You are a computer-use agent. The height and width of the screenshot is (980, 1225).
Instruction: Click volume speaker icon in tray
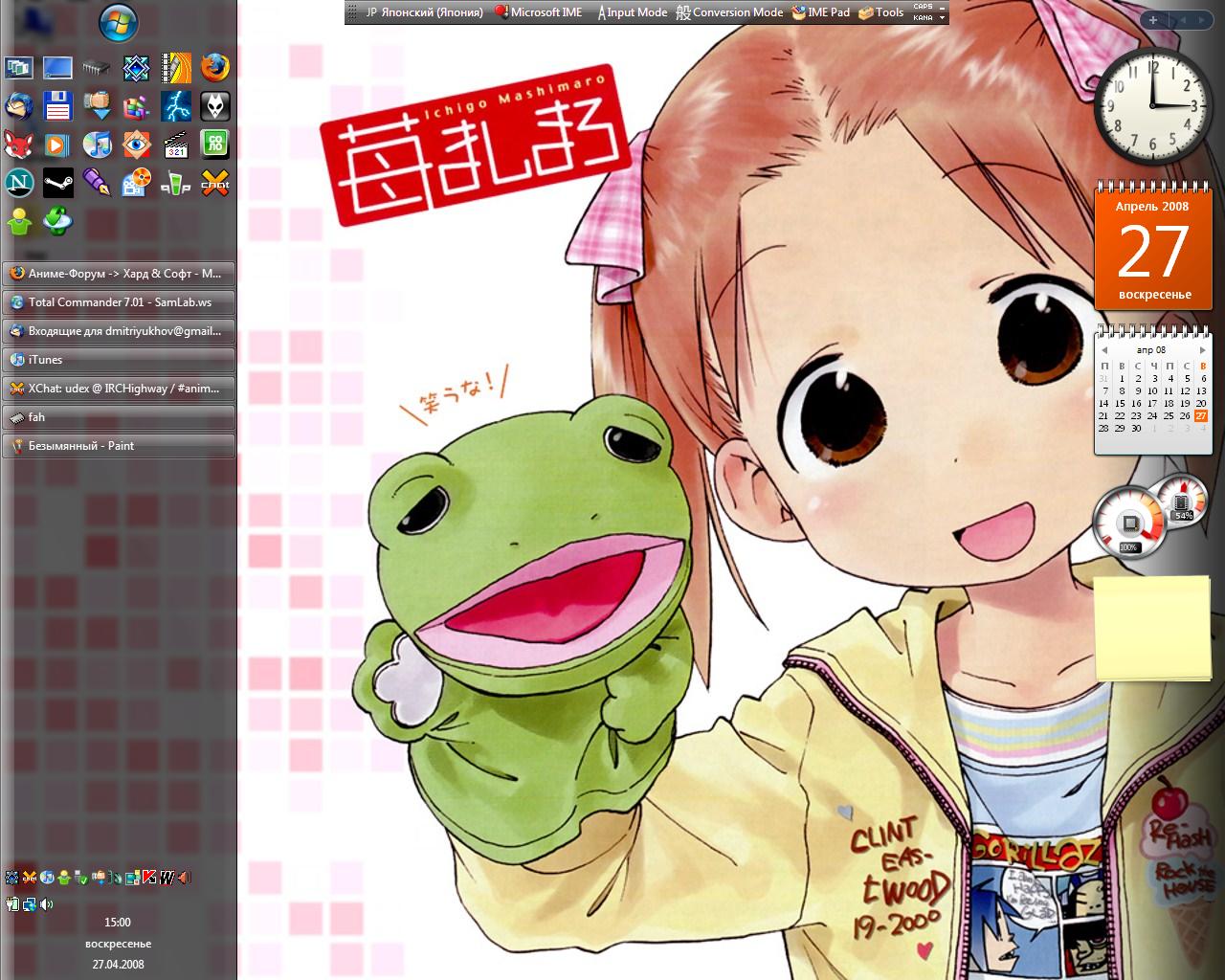(x=47, y=903)
